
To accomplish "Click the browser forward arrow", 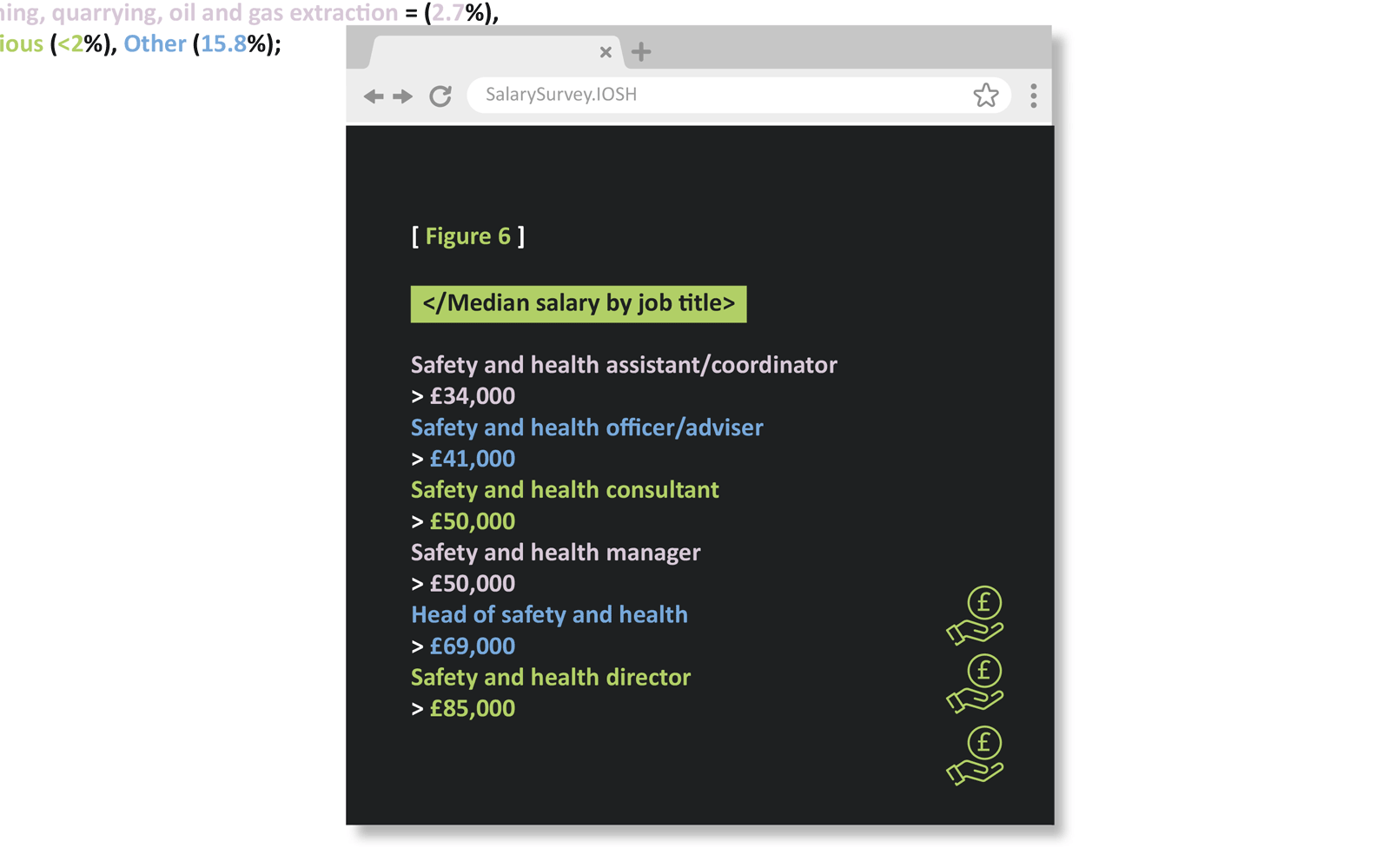I will click(402, 96).
